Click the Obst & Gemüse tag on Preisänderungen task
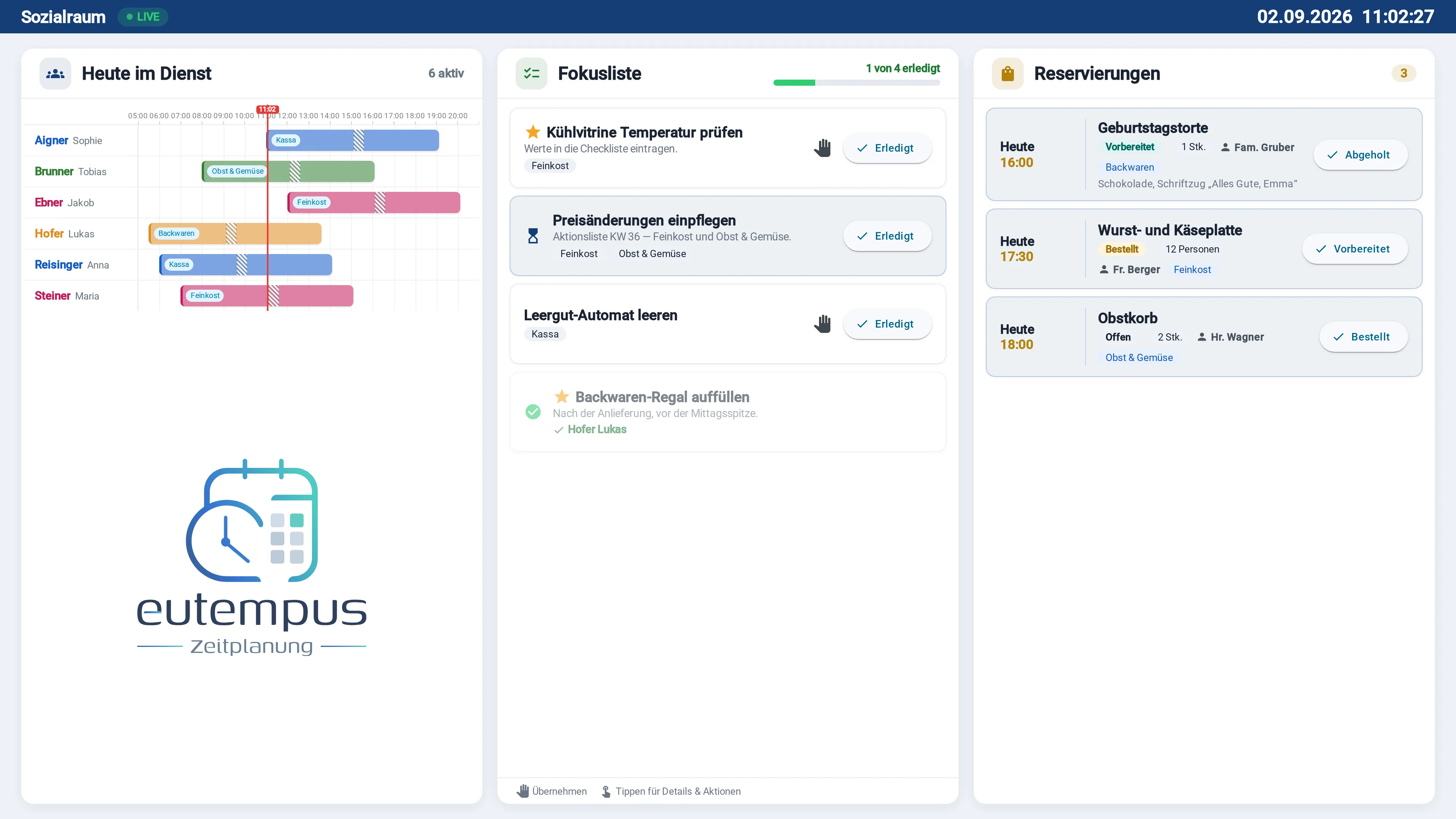The height and width of the screenshot is (819, 1456). click(x=652, y=254)
